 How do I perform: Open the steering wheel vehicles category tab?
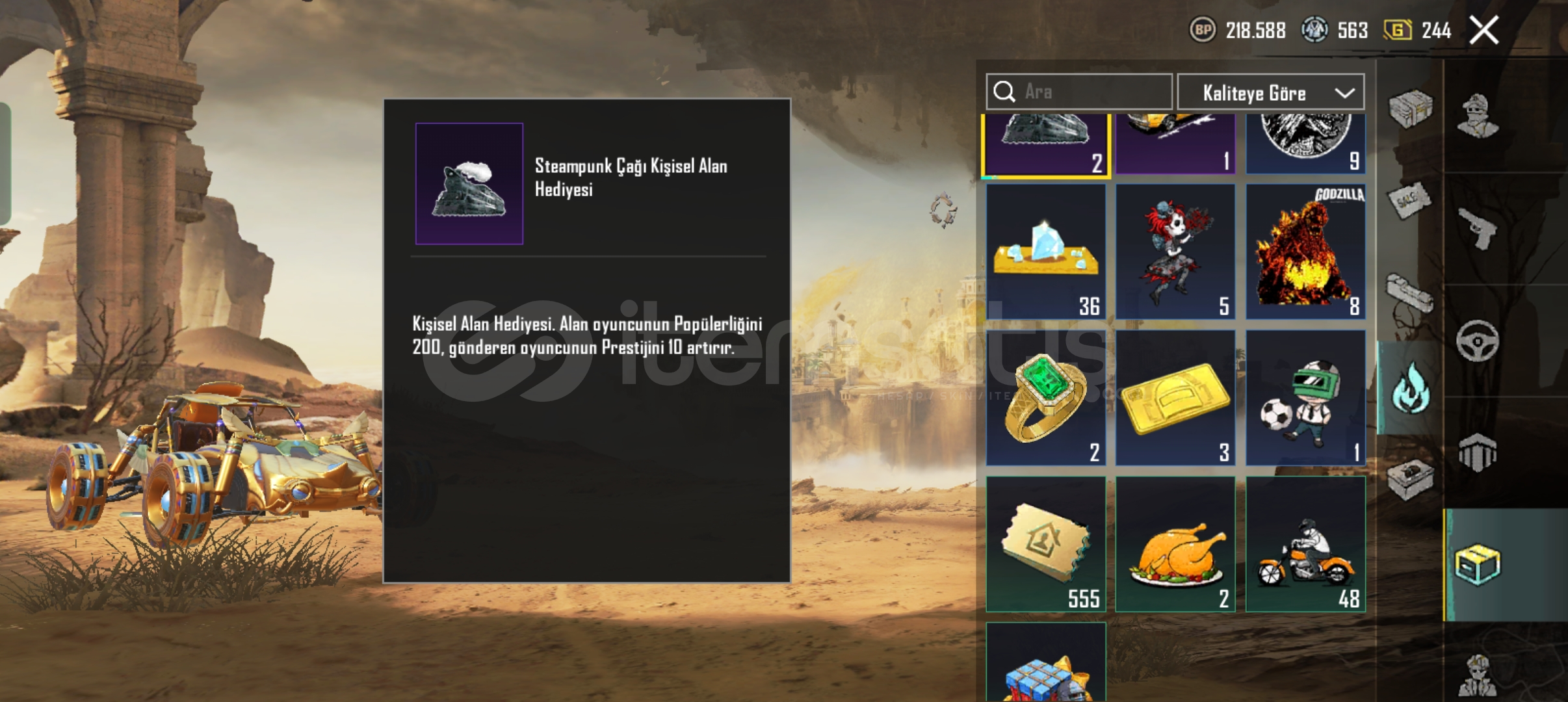1477,341
